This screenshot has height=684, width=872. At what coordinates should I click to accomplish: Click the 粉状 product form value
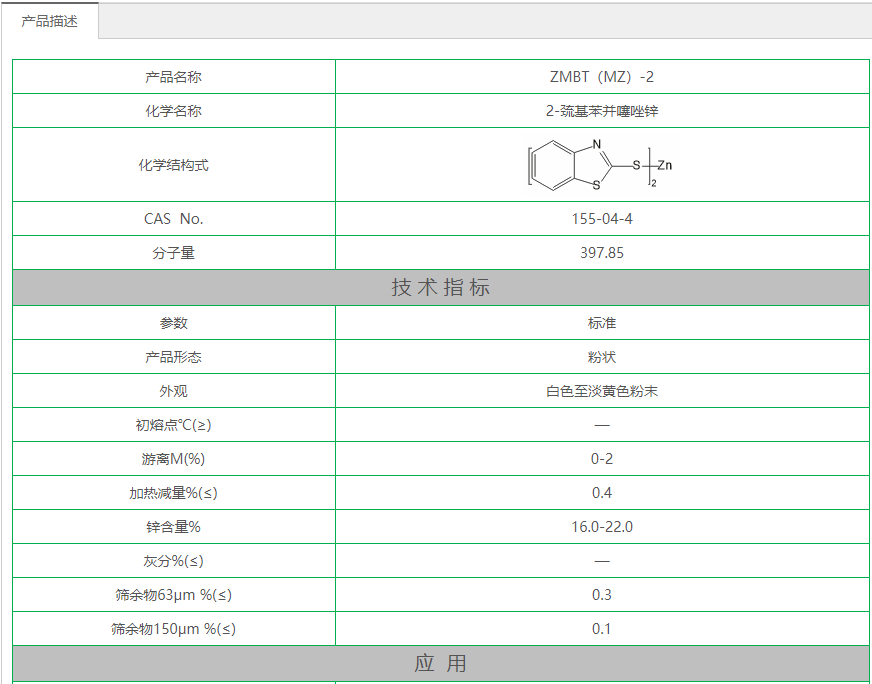(601, 357)
